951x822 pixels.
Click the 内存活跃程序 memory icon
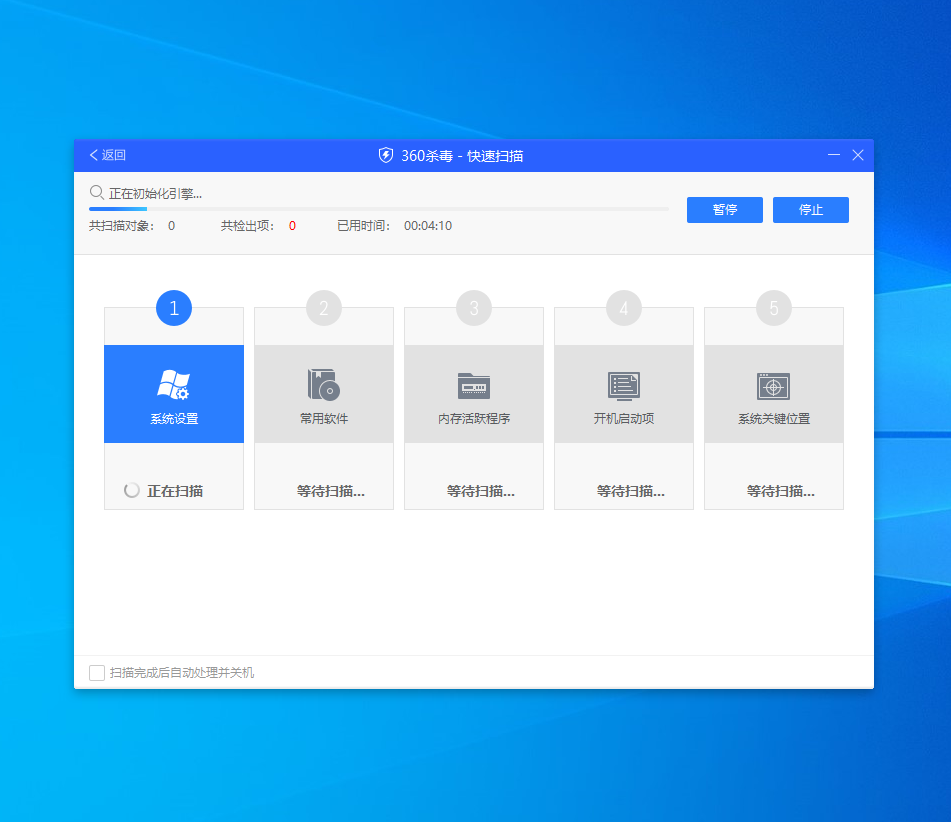point(473,385)
